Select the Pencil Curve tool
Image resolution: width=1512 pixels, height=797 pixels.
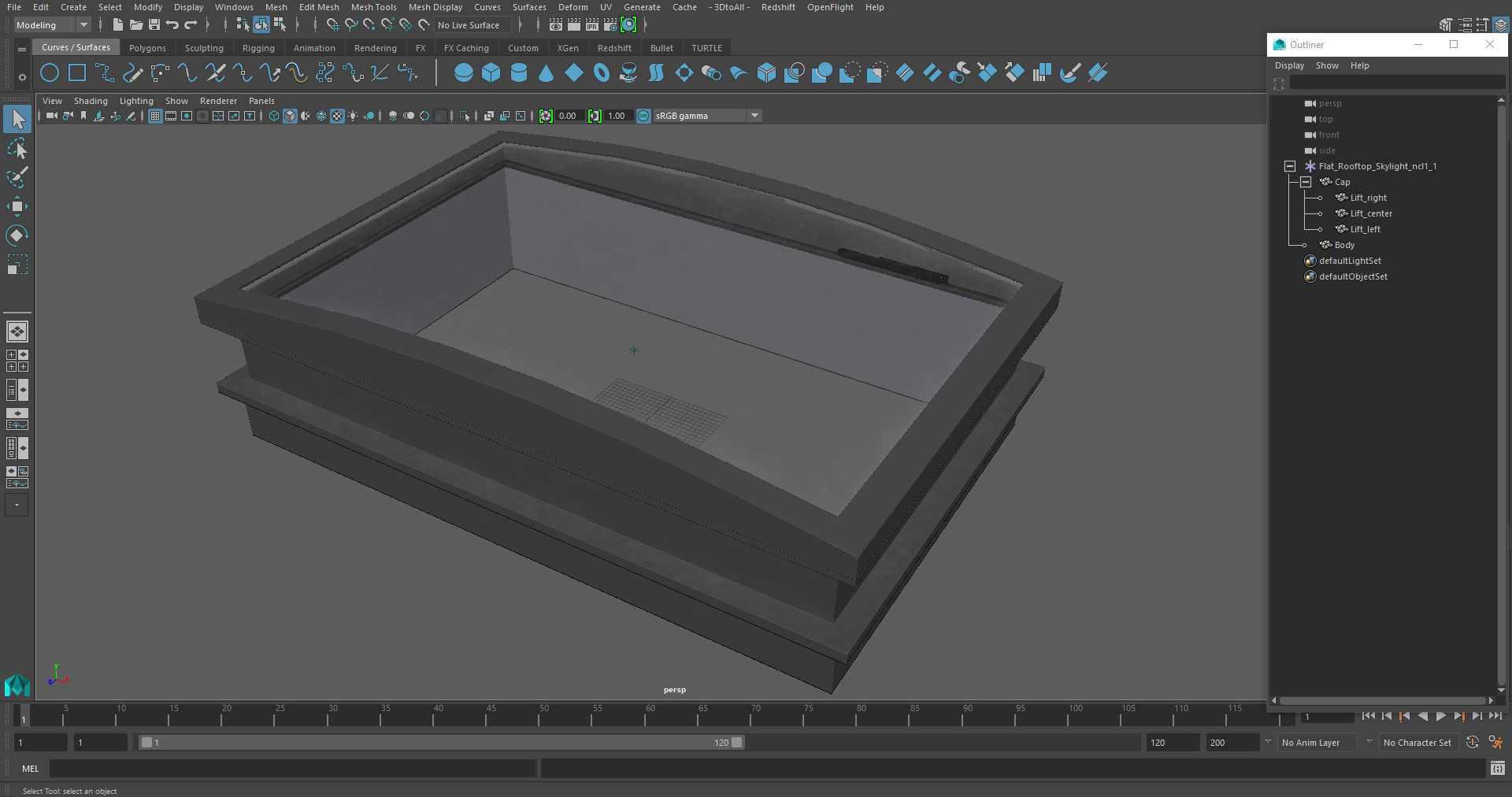point(132,73)
